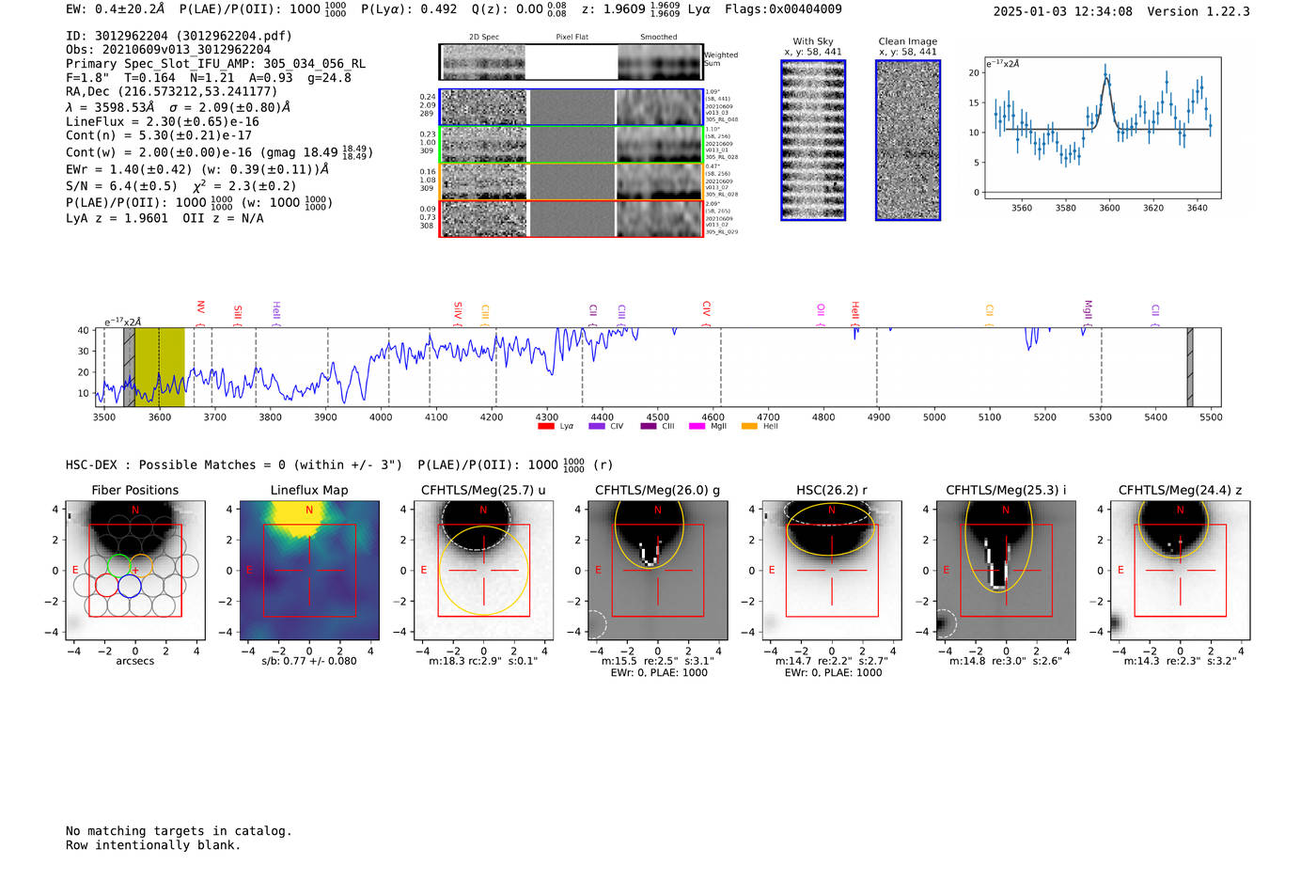Click the RA,Dec coordinates line
Image resolution: width=1316 pixels, height=896 pixels.
172,92
